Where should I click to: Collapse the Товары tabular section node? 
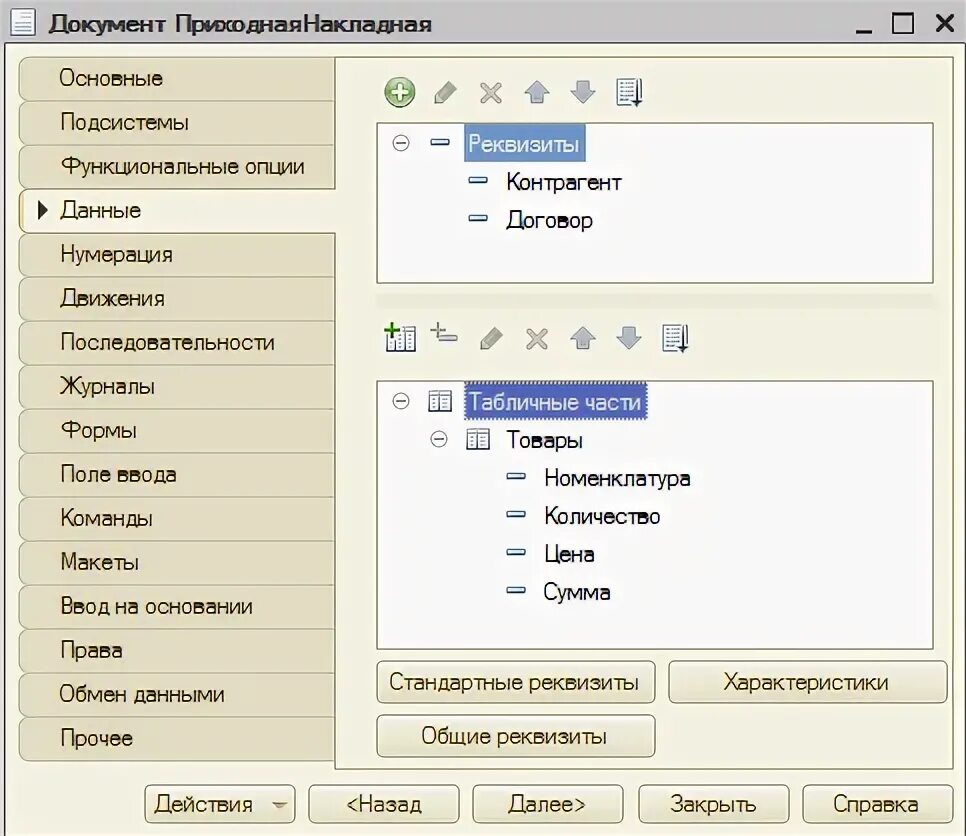(439, 439)
